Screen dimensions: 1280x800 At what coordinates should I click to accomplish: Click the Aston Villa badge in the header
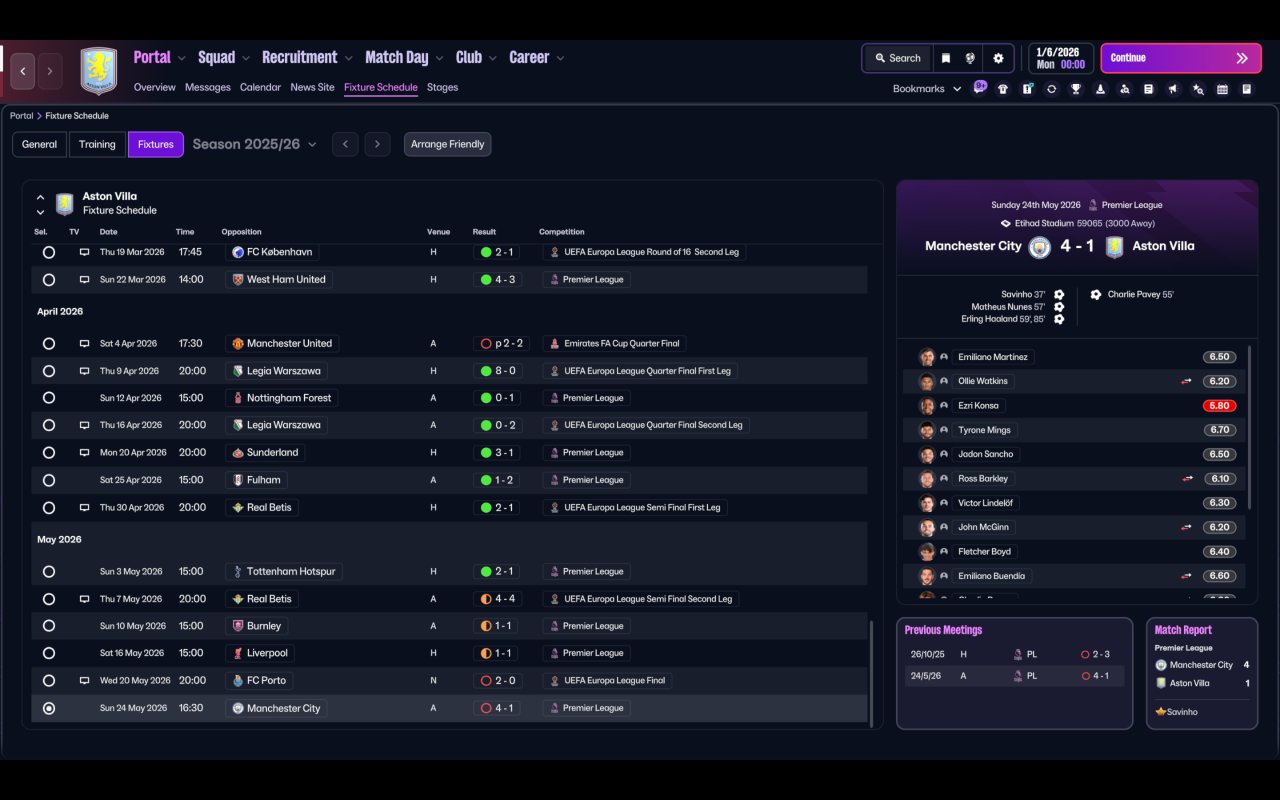98,71
